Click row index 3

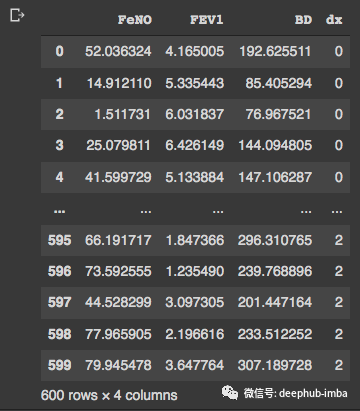(59, 145)
